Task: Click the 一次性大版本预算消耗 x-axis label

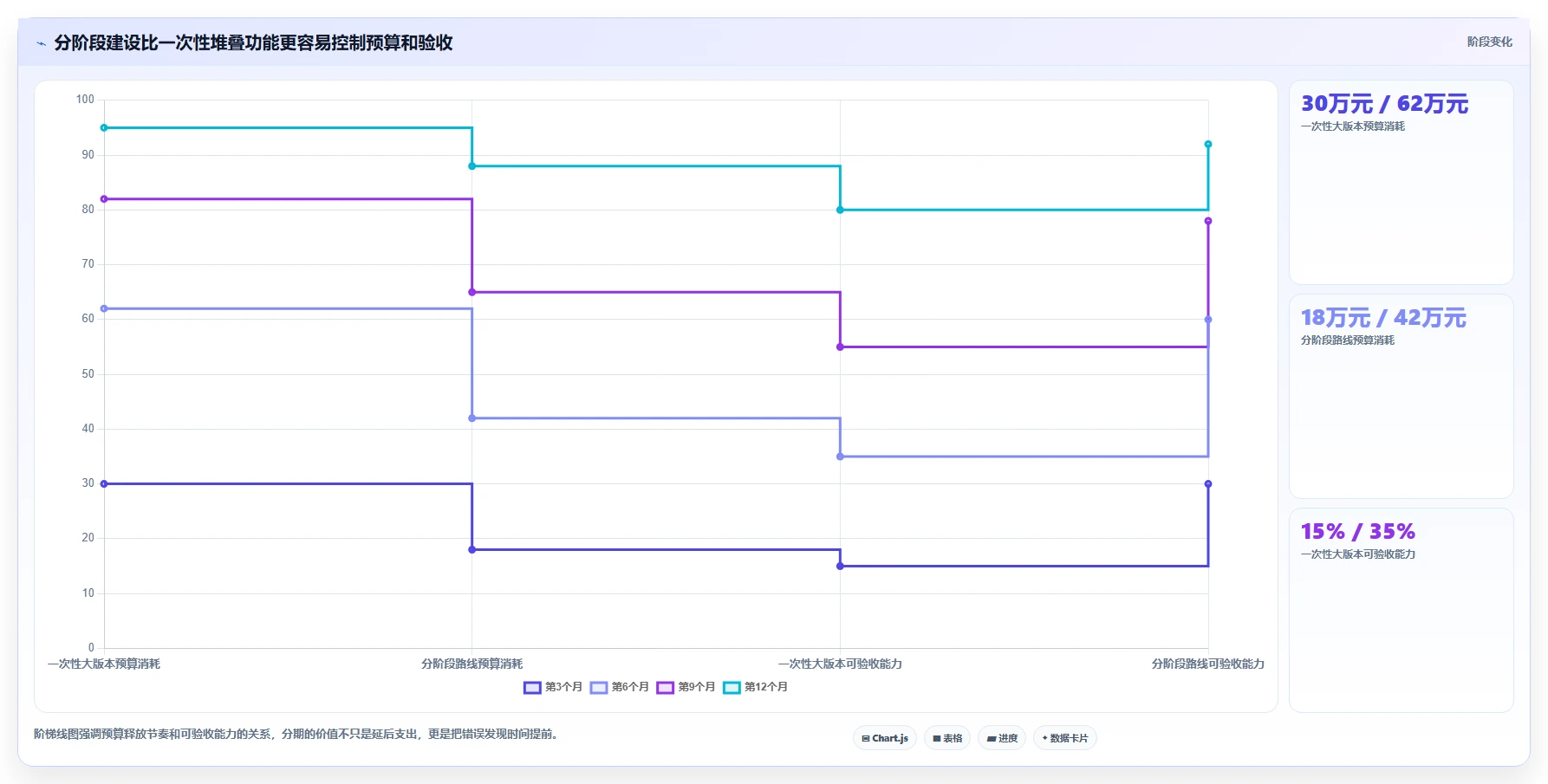Action: pyautogui.click(x=104, y=664)
